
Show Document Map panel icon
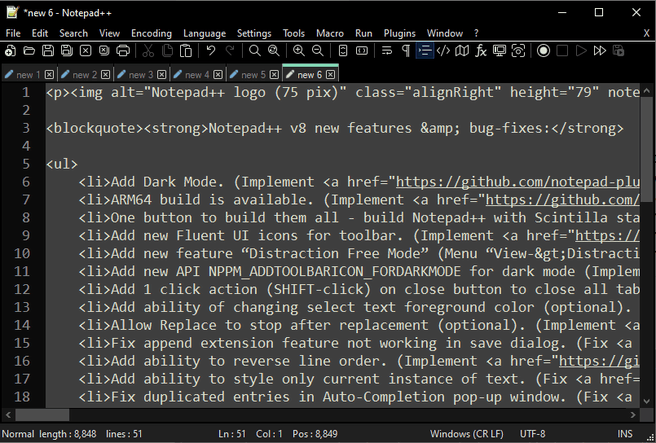(x=462, y=51)
